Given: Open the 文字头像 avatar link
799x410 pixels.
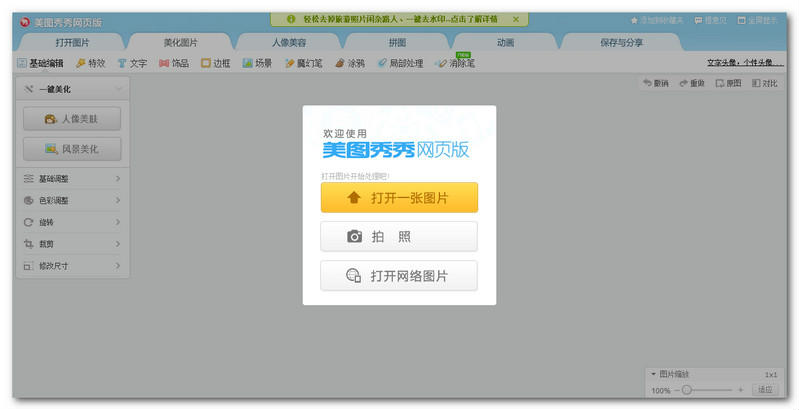Looking at the screenshot, I should click(744, 63).
